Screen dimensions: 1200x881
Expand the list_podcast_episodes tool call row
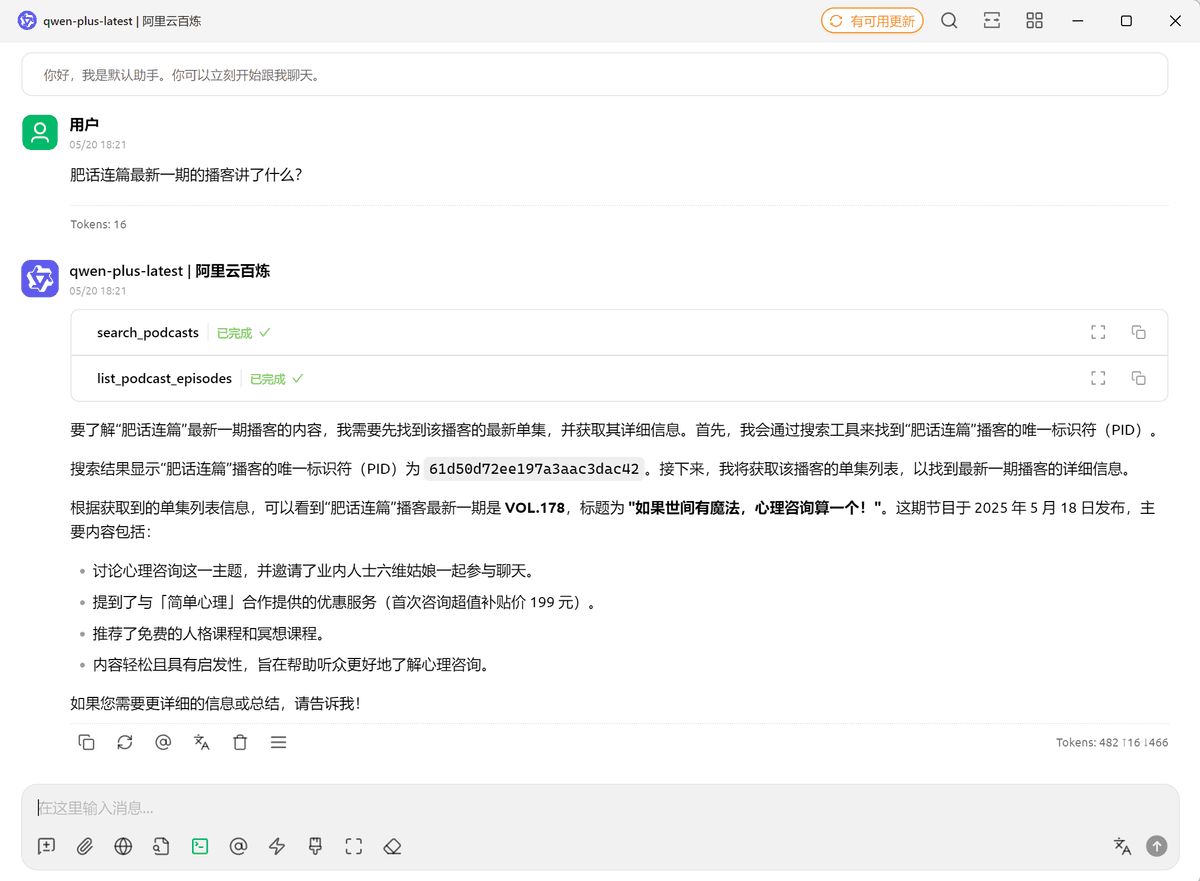click(x=619, y=378)
